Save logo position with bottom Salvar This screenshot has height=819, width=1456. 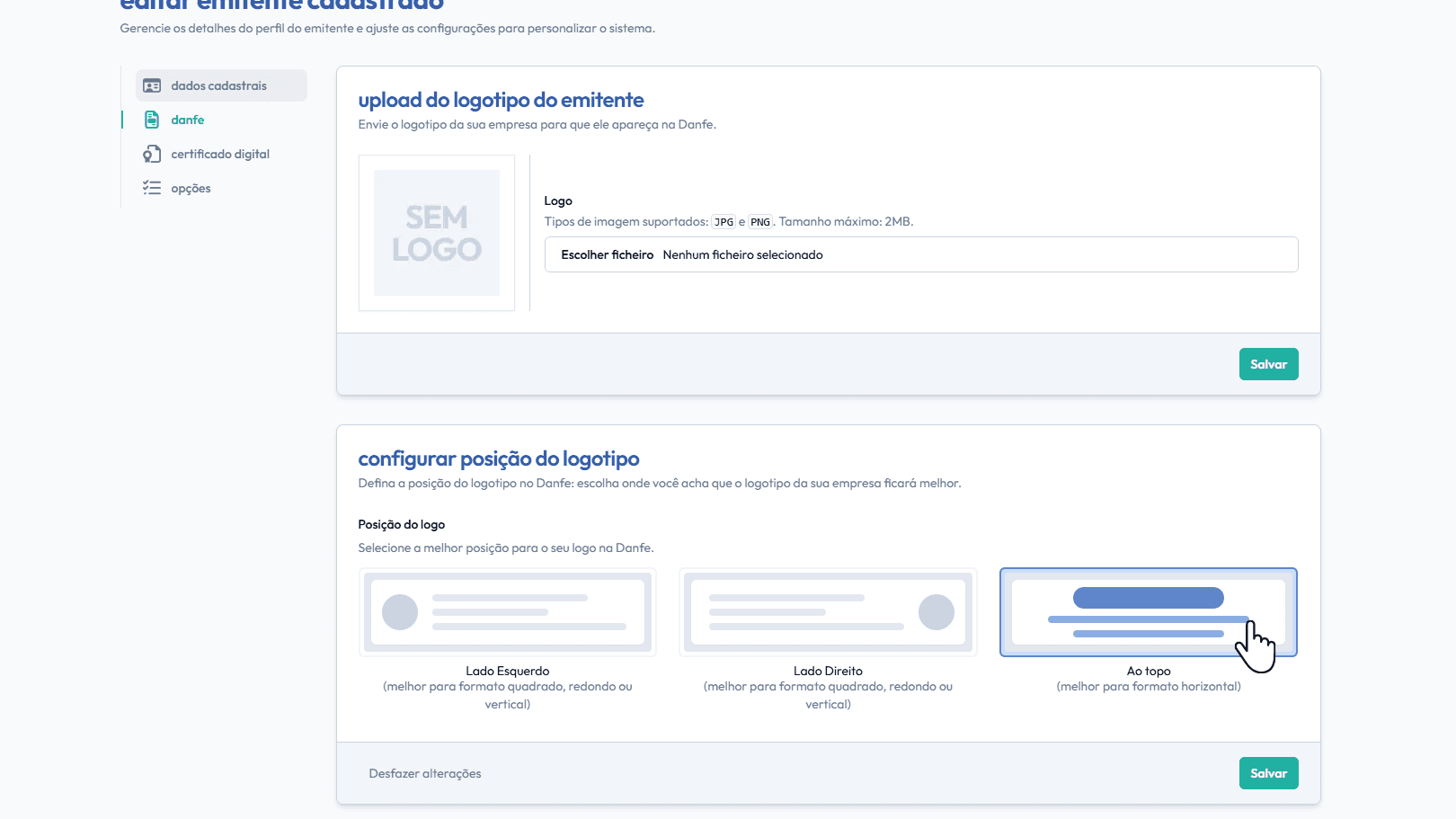point(1268,773)
